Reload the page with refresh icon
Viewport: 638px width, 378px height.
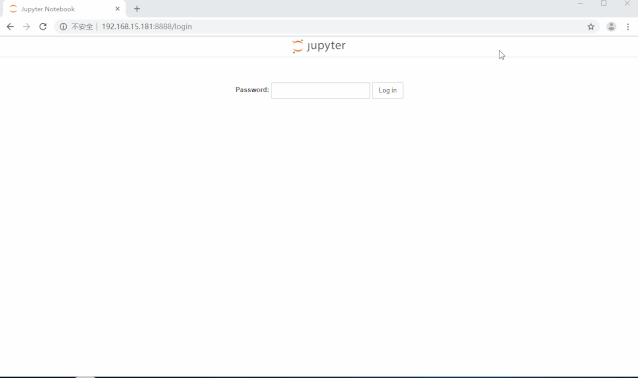43,26
